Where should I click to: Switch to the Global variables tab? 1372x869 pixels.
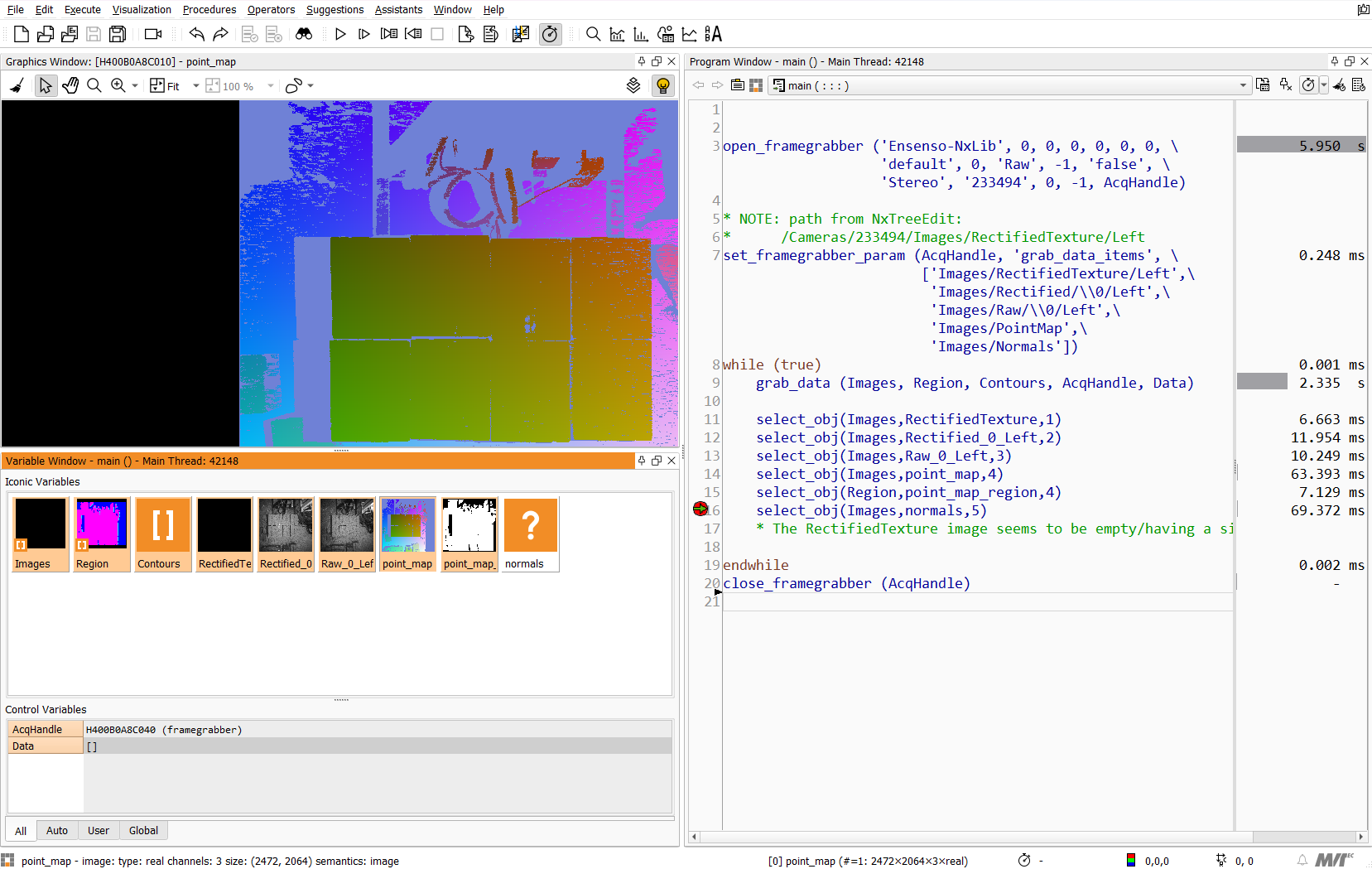[143, 831]
